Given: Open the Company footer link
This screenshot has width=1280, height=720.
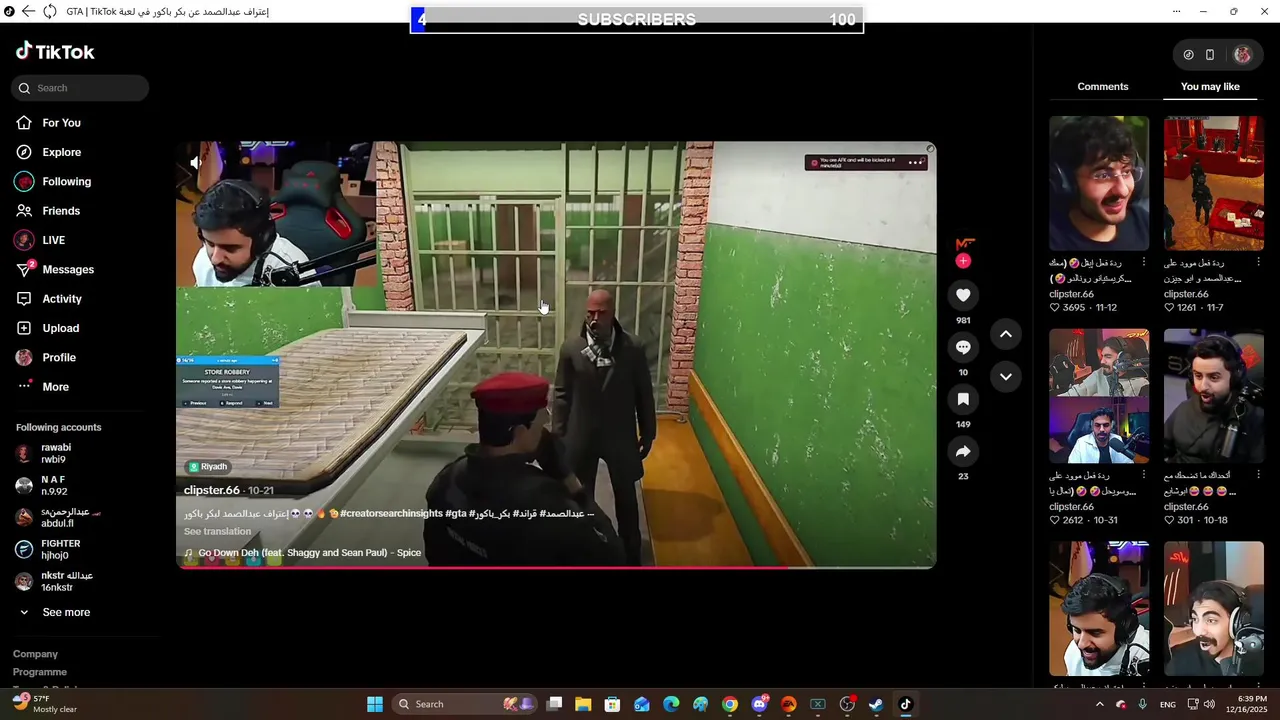Looking at the screenshot, I should 35,654.
